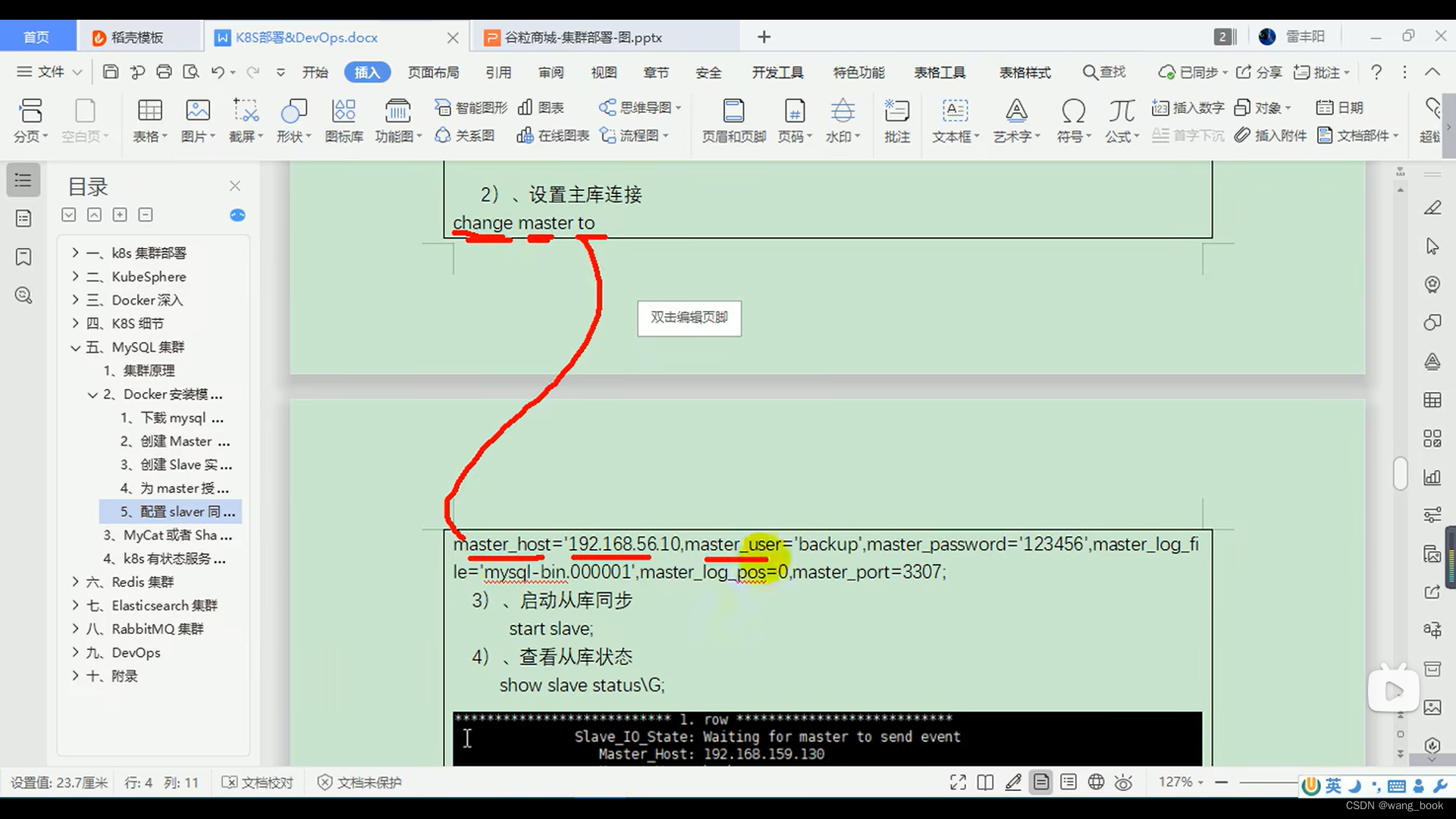
Task: Open the zoom 127% dropdown
Action: [1181, 782]
